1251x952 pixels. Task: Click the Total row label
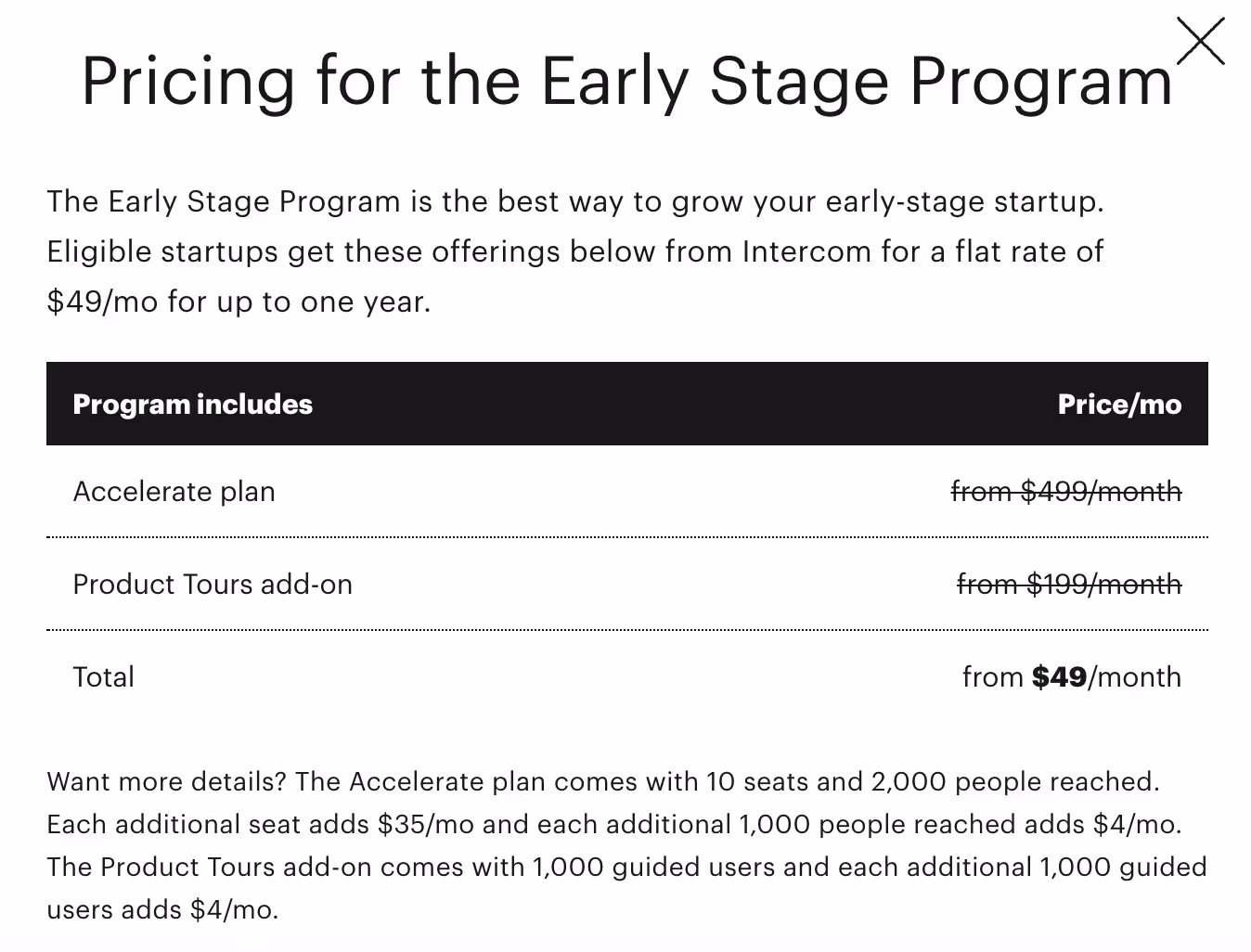point(104,676)
